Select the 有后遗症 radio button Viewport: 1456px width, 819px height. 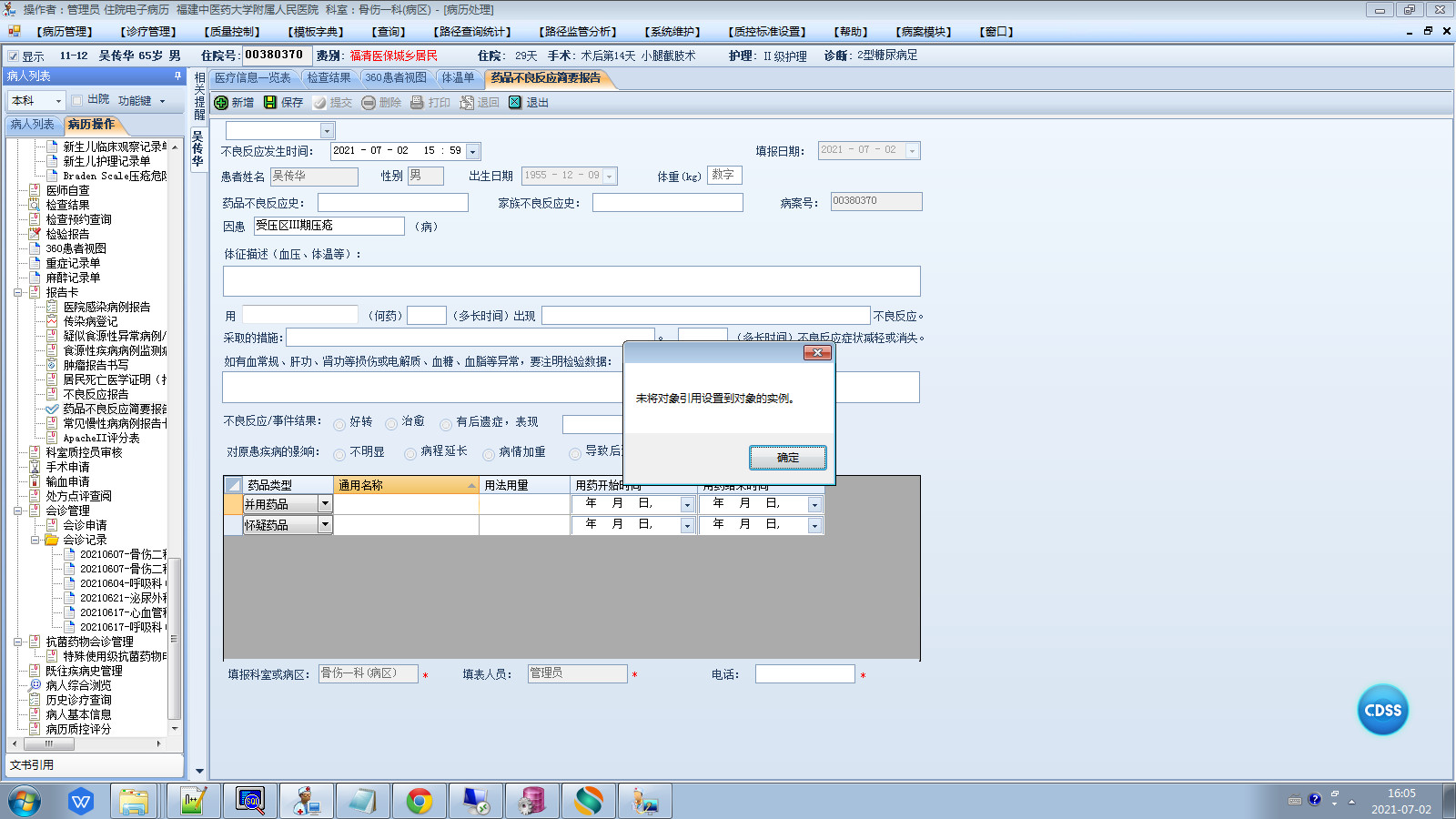[x=446, y=424]
